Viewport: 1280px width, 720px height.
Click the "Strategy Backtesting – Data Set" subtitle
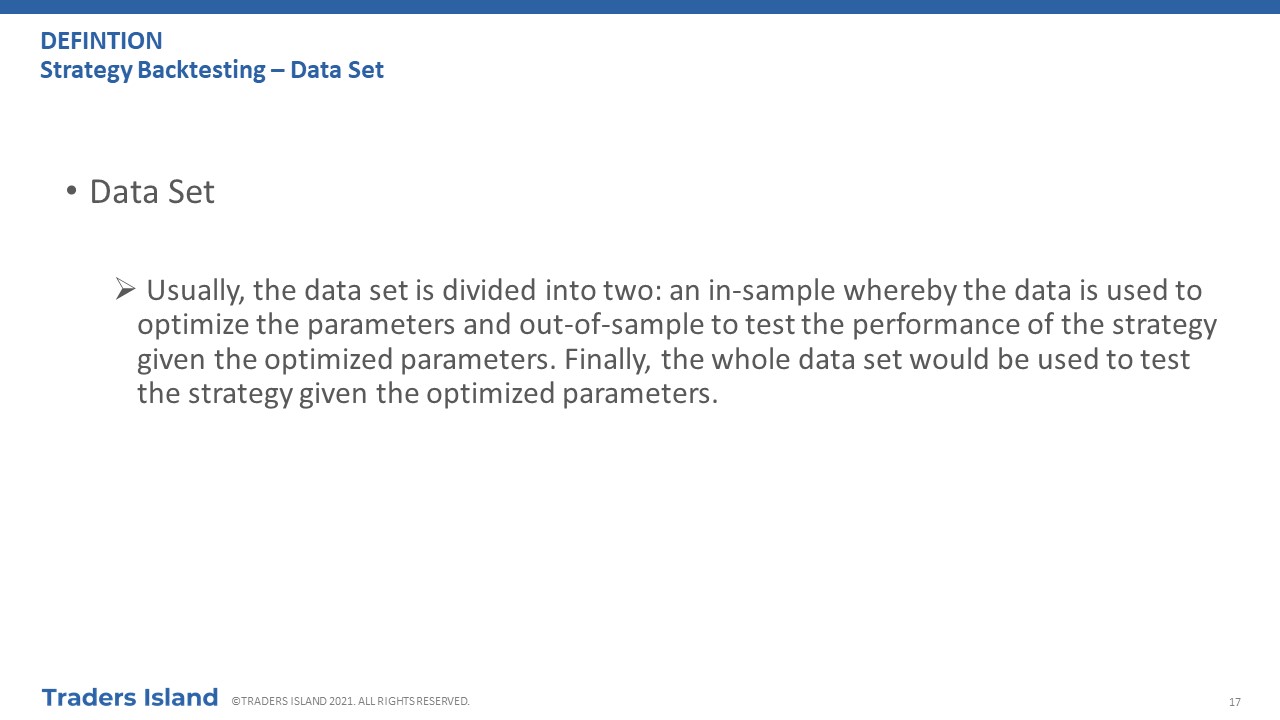coord(212,70)
